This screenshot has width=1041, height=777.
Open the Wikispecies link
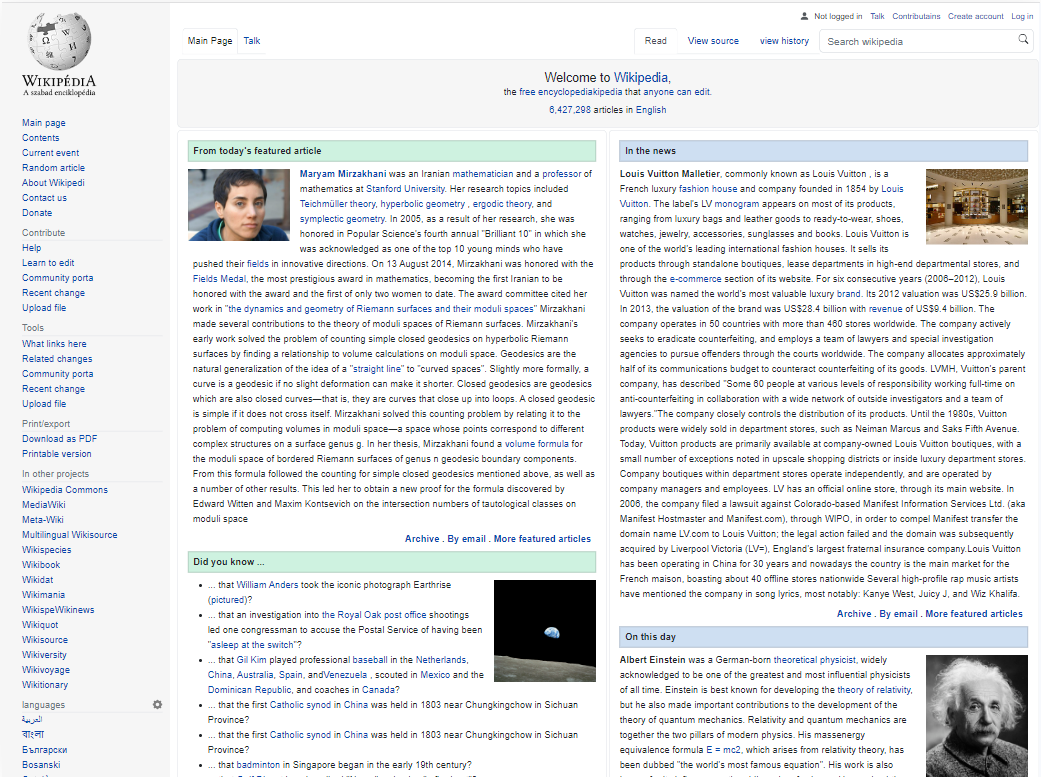(46, 550)
